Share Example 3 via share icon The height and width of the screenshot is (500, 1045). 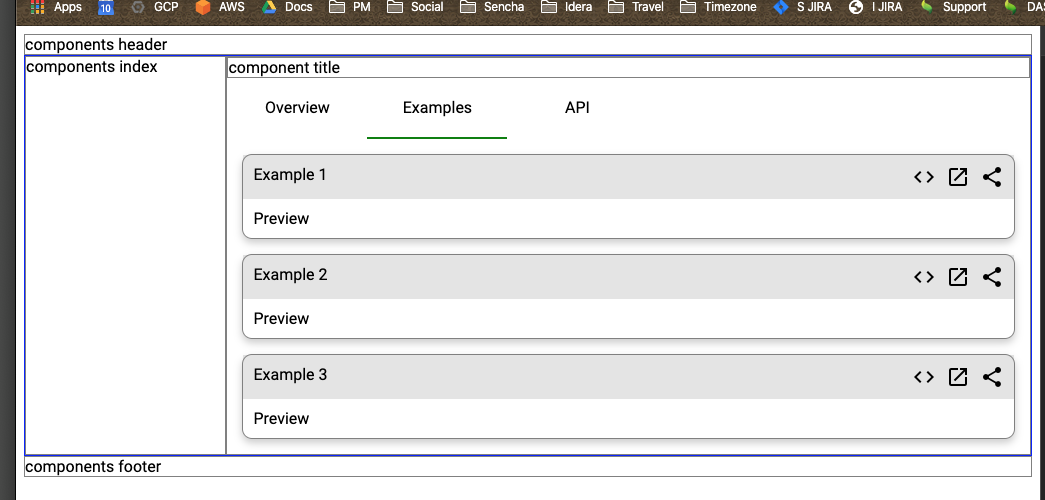click(992, 377)
